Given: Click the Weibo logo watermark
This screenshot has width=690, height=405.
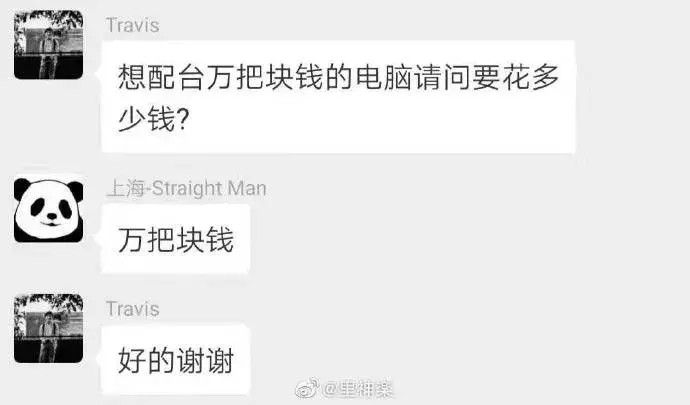Looking at the screenshot, I should [307, 388].
